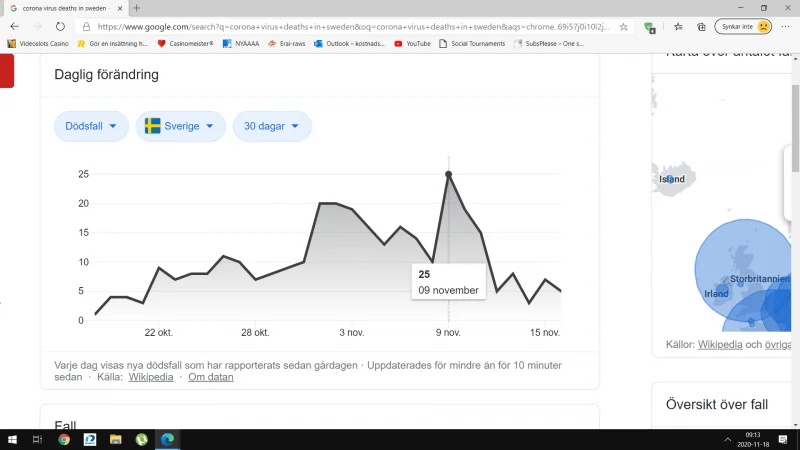
Task: Launch Google Chrome from the taskbar
Action: [x=64, y=439]
